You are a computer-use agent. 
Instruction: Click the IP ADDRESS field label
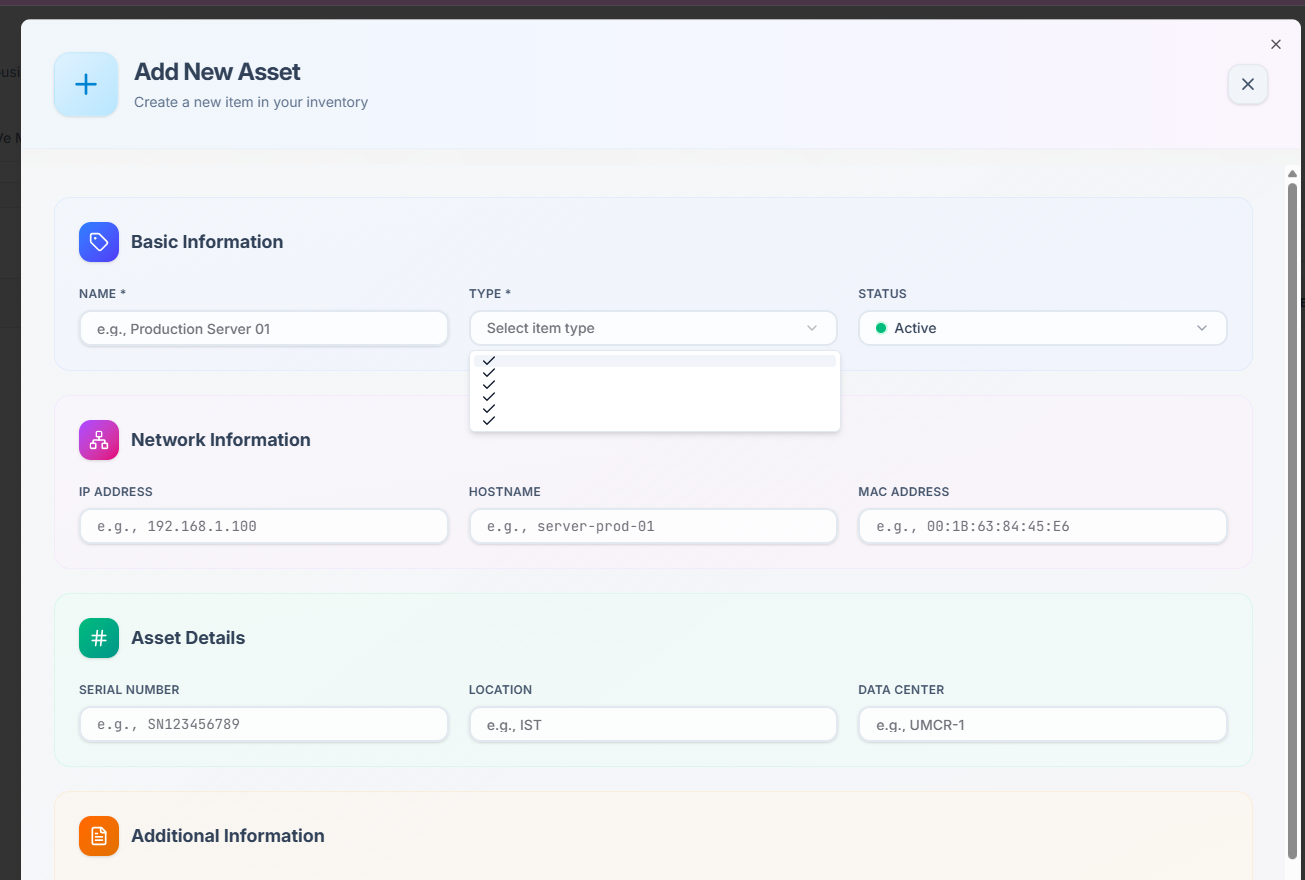(116, 492)
